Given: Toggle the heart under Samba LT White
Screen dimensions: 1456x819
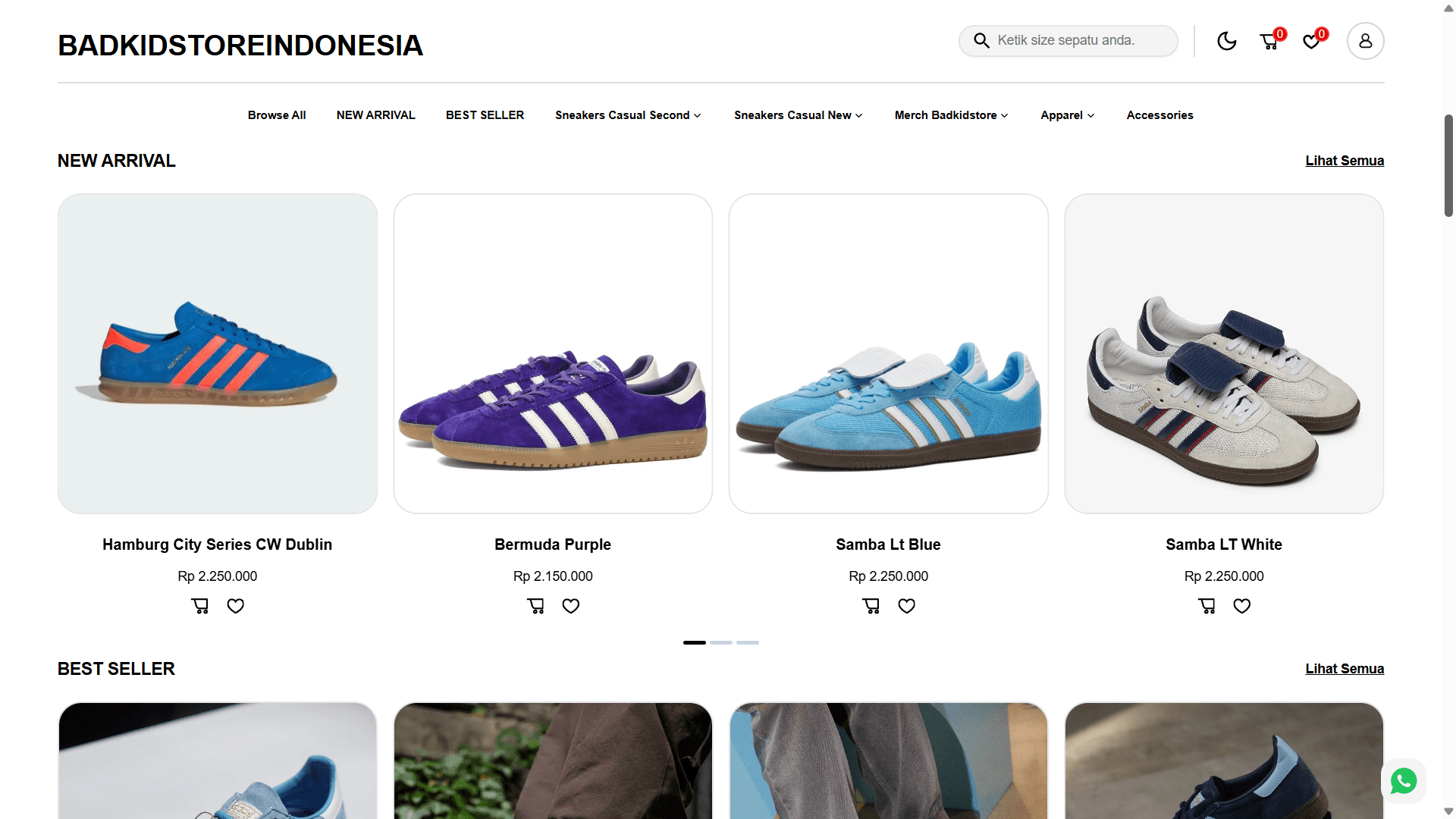Looking at the screenshot, I should [1241, 605].
